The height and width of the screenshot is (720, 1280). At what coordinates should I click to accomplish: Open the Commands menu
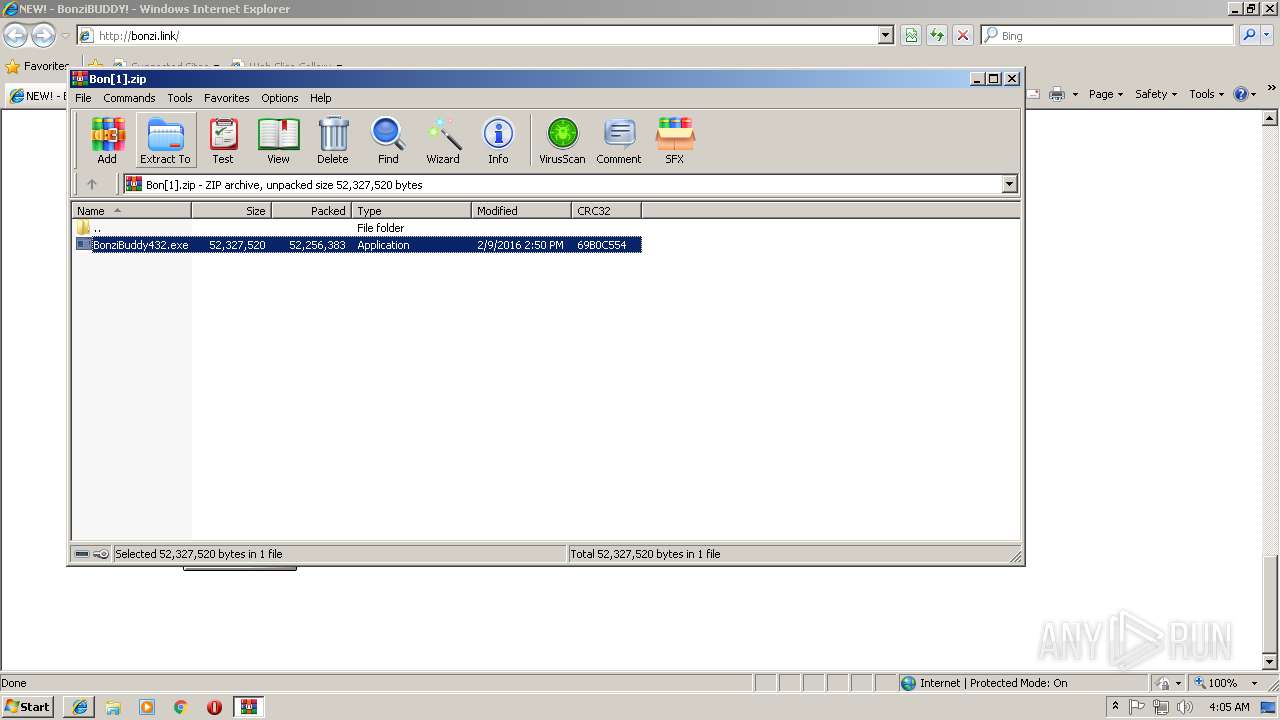coord(129,98)
